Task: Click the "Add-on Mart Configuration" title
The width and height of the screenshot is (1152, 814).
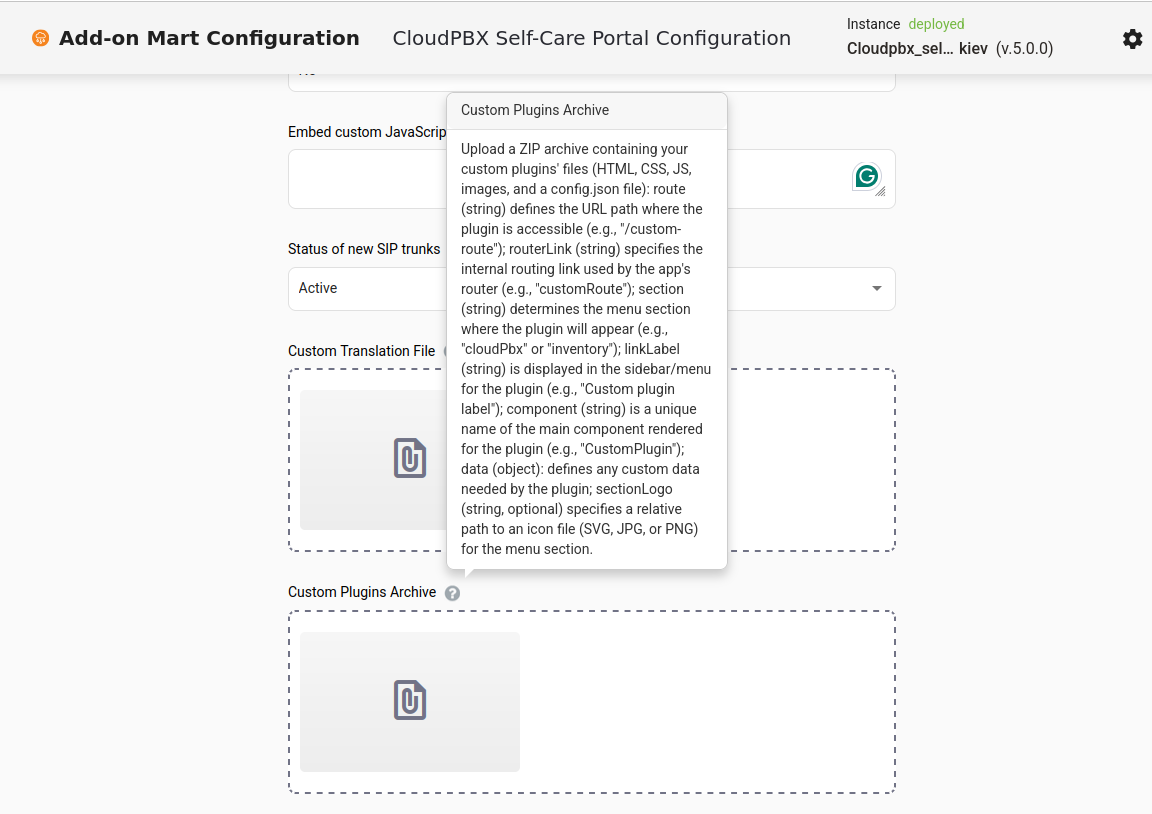Action: [x=209, y=39]
